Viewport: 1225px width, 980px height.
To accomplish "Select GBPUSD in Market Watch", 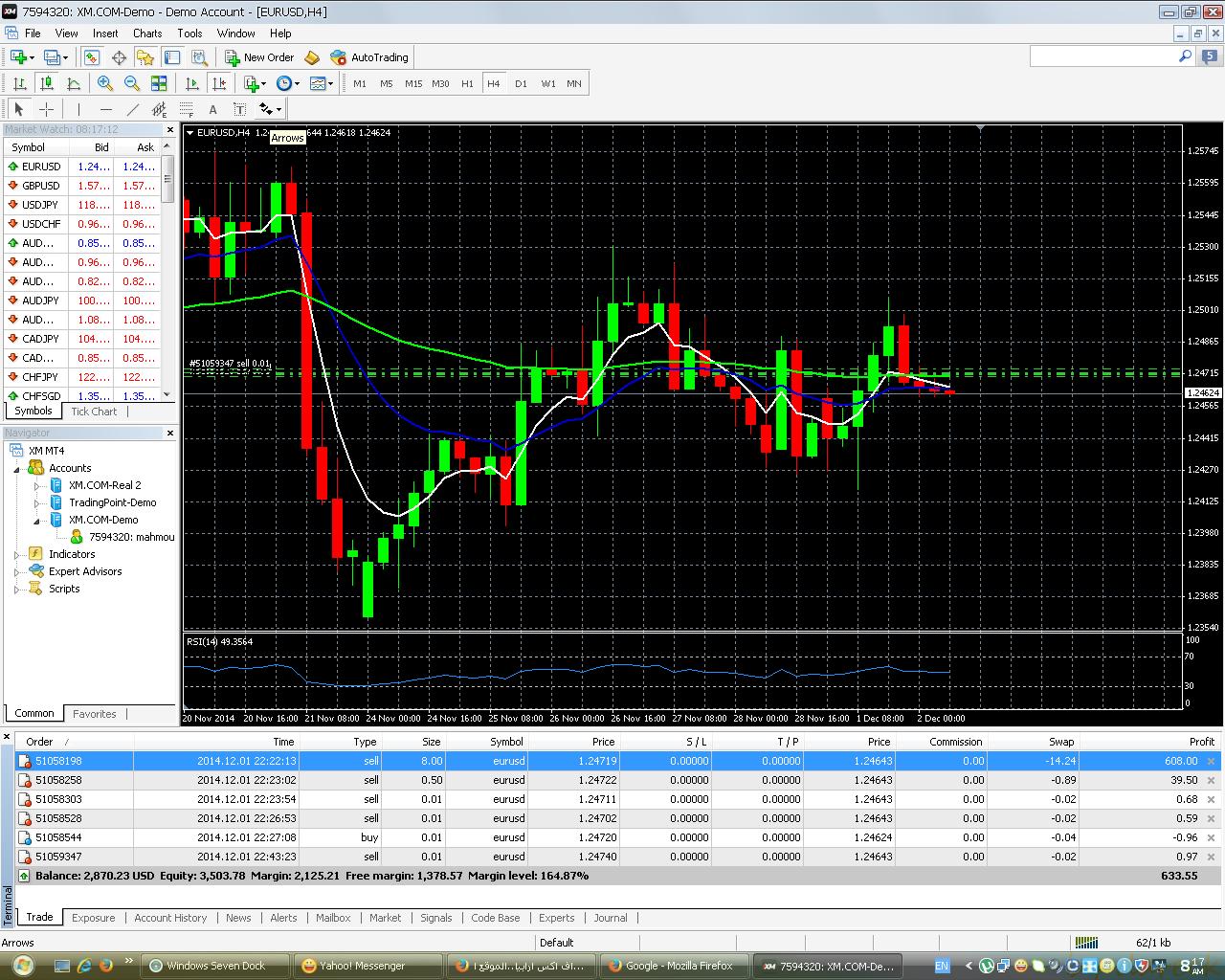I will click(81, 186).
